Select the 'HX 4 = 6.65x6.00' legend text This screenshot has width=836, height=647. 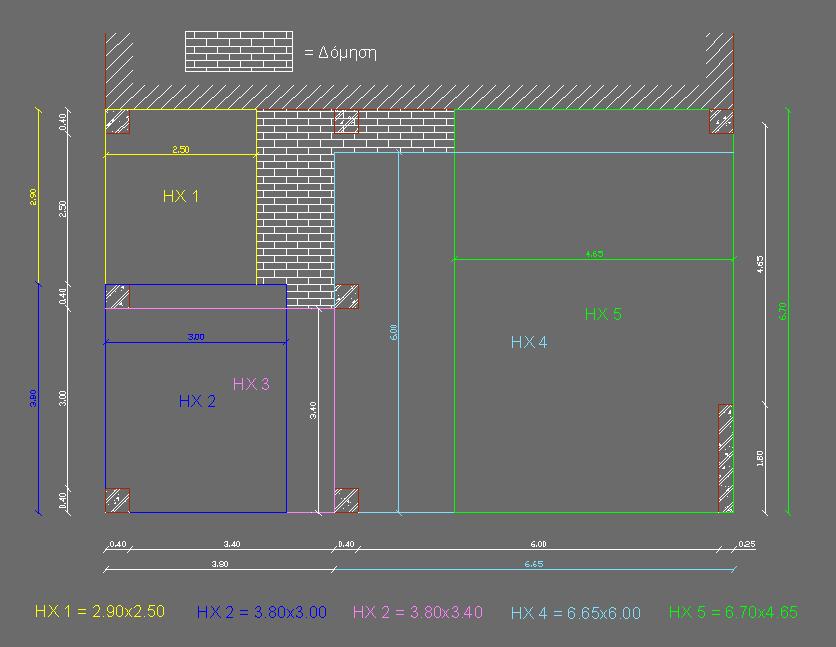[575, 613]
